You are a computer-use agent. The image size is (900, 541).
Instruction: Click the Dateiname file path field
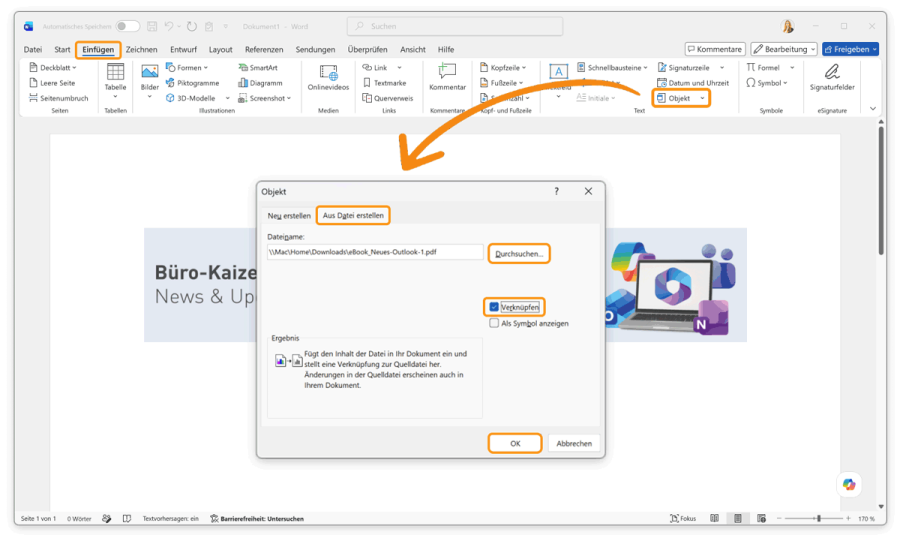tap(375, 252)
